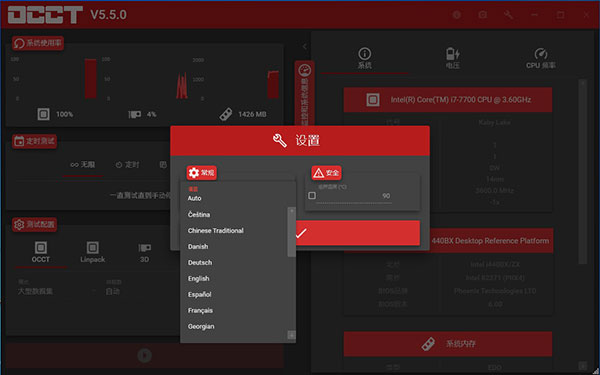This screenshot has width=600, height=375.
Task: Select the 3D test tab
Action: [x=144, y=253]
